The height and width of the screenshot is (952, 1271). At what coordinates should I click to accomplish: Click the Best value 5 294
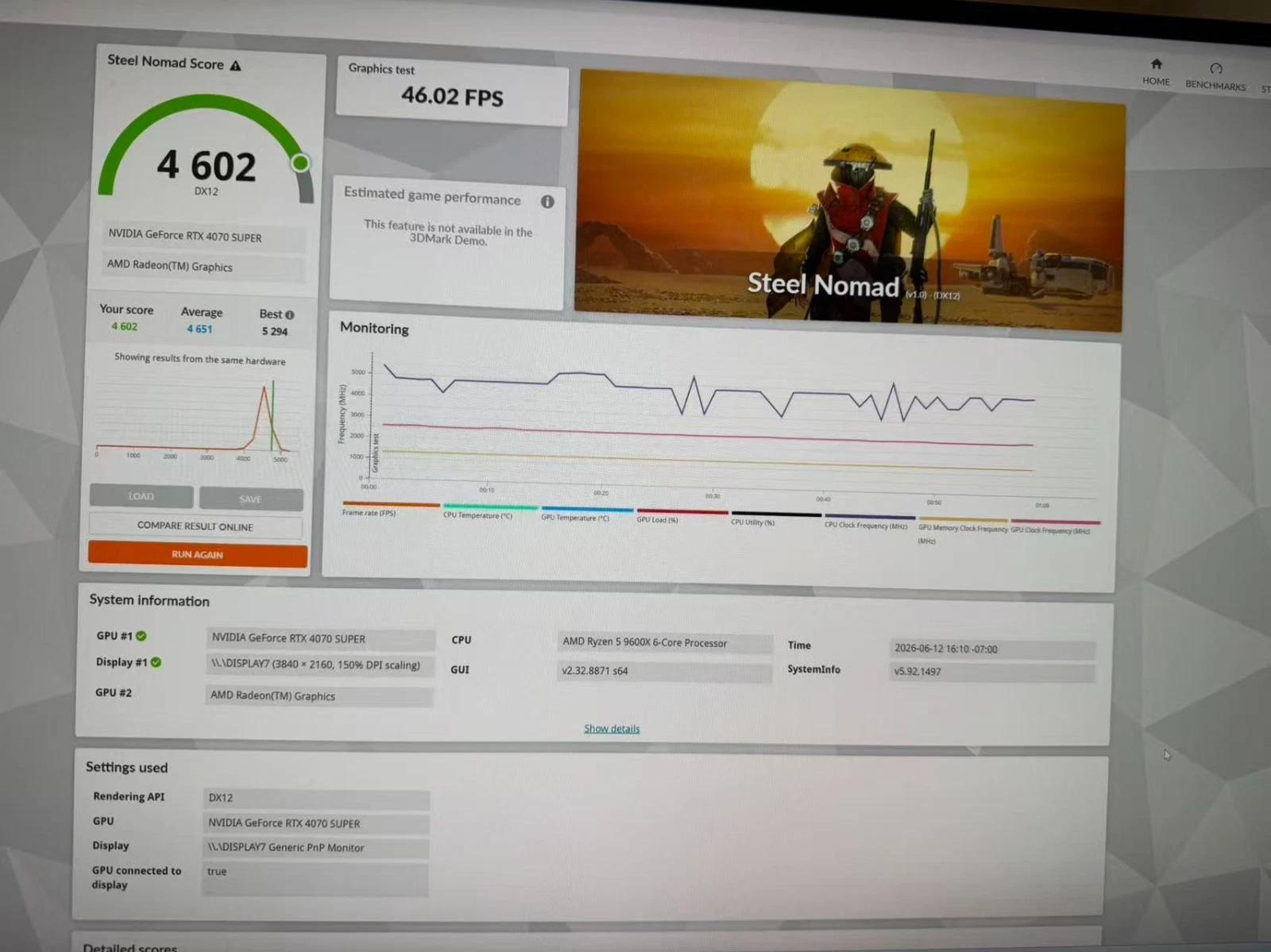coord(275,331)
